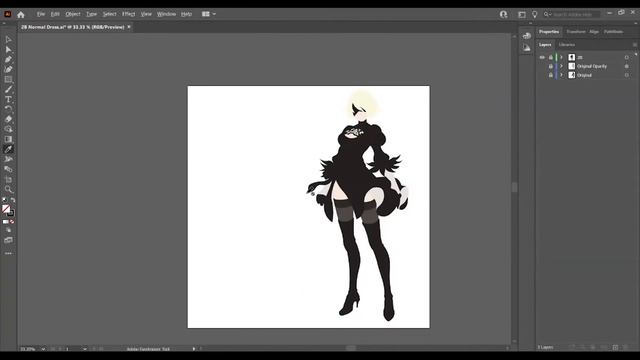
Task: Switch to the Align tab
Action: pos(594,31)
